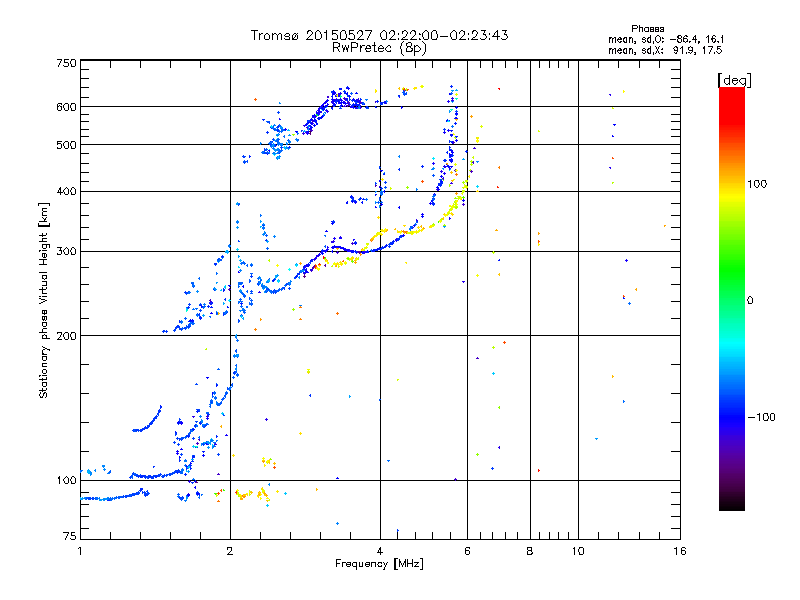
Task: Click the y-axis "750" tick label
Action: pyautogui.click(x=67, y=63)
